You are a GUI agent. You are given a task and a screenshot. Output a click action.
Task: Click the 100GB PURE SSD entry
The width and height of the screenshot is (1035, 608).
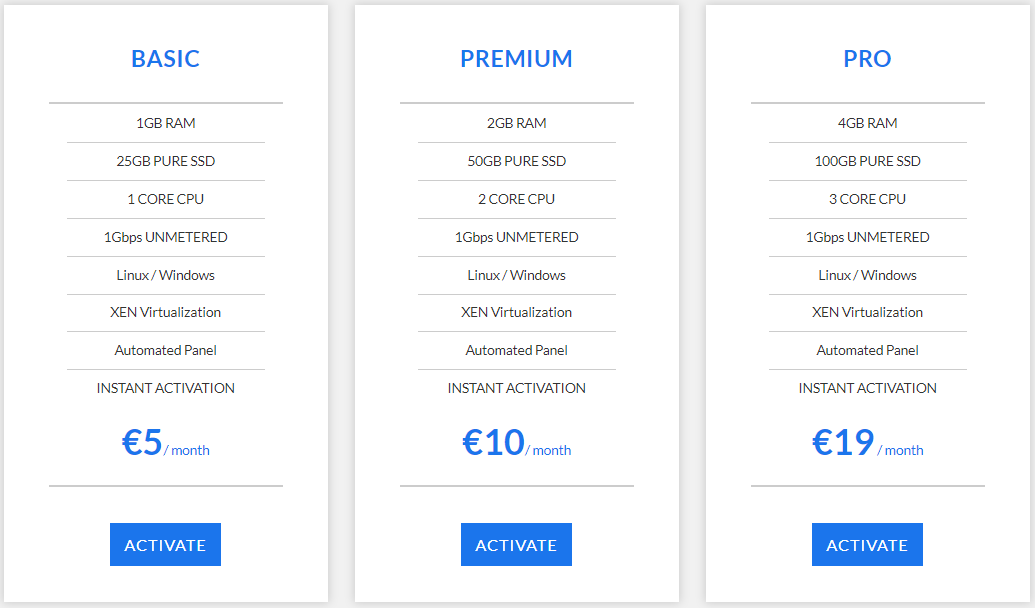pyautogui.click(x=868, y=161)
